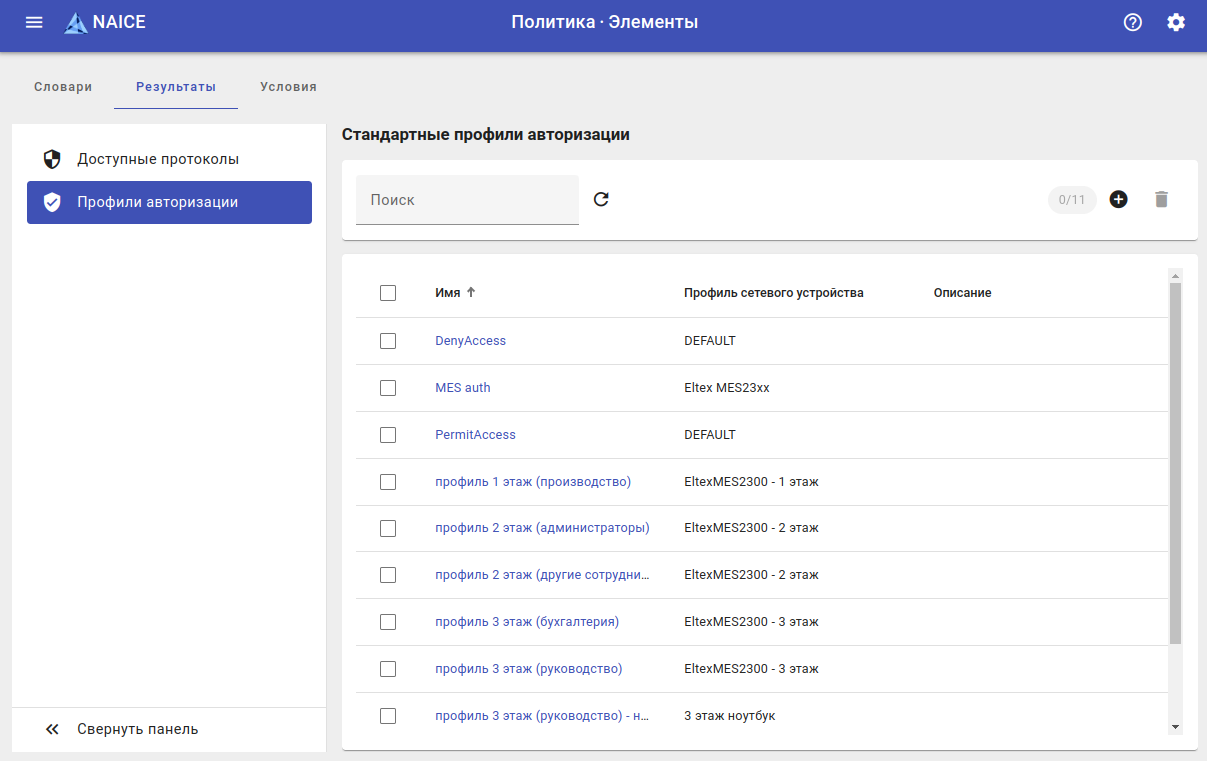Open the hamburger navigation menu
The height and width of the screenshot is (761, 1207).
(34, 22)
